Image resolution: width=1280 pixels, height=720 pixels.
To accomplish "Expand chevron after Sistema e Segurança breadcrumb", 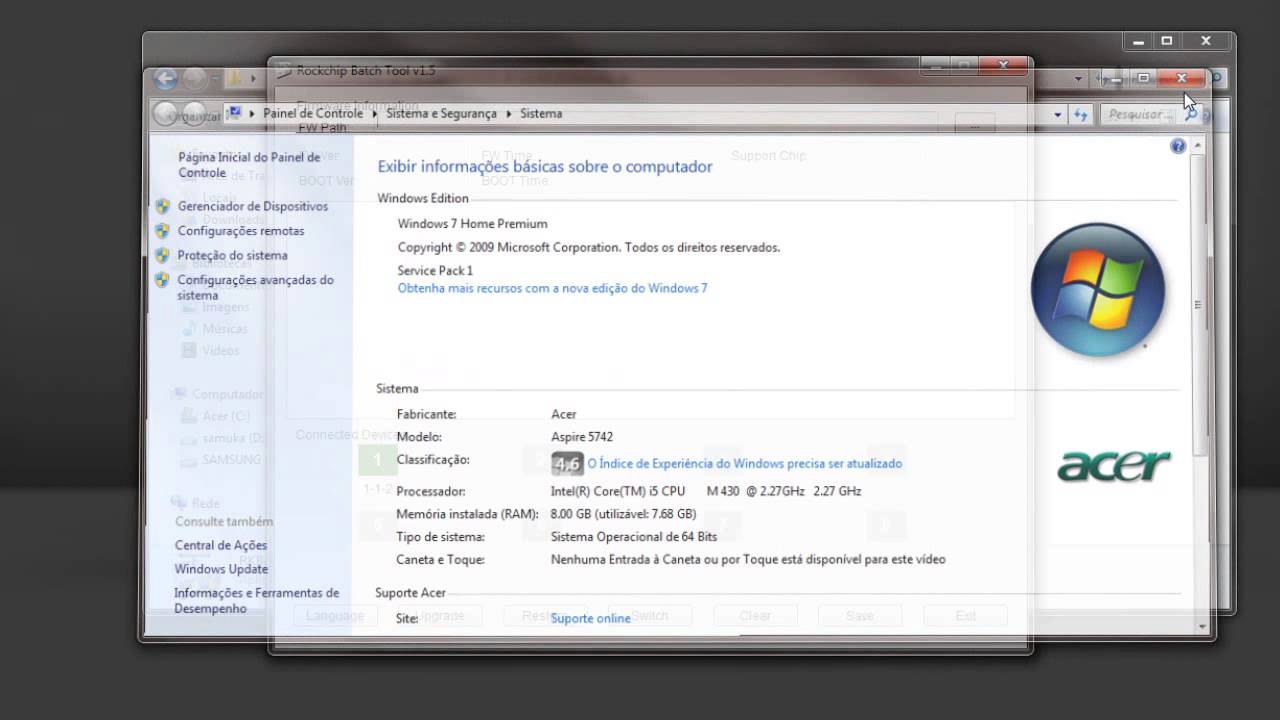I will (x=509, y=114).
